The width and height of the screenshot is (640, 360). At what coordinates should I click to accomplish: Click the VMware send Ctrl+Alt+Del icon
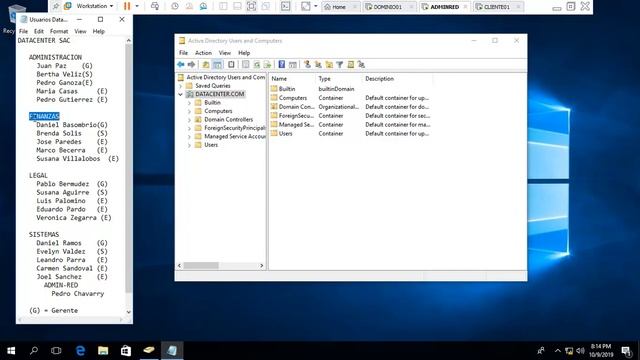pos(155,6)
